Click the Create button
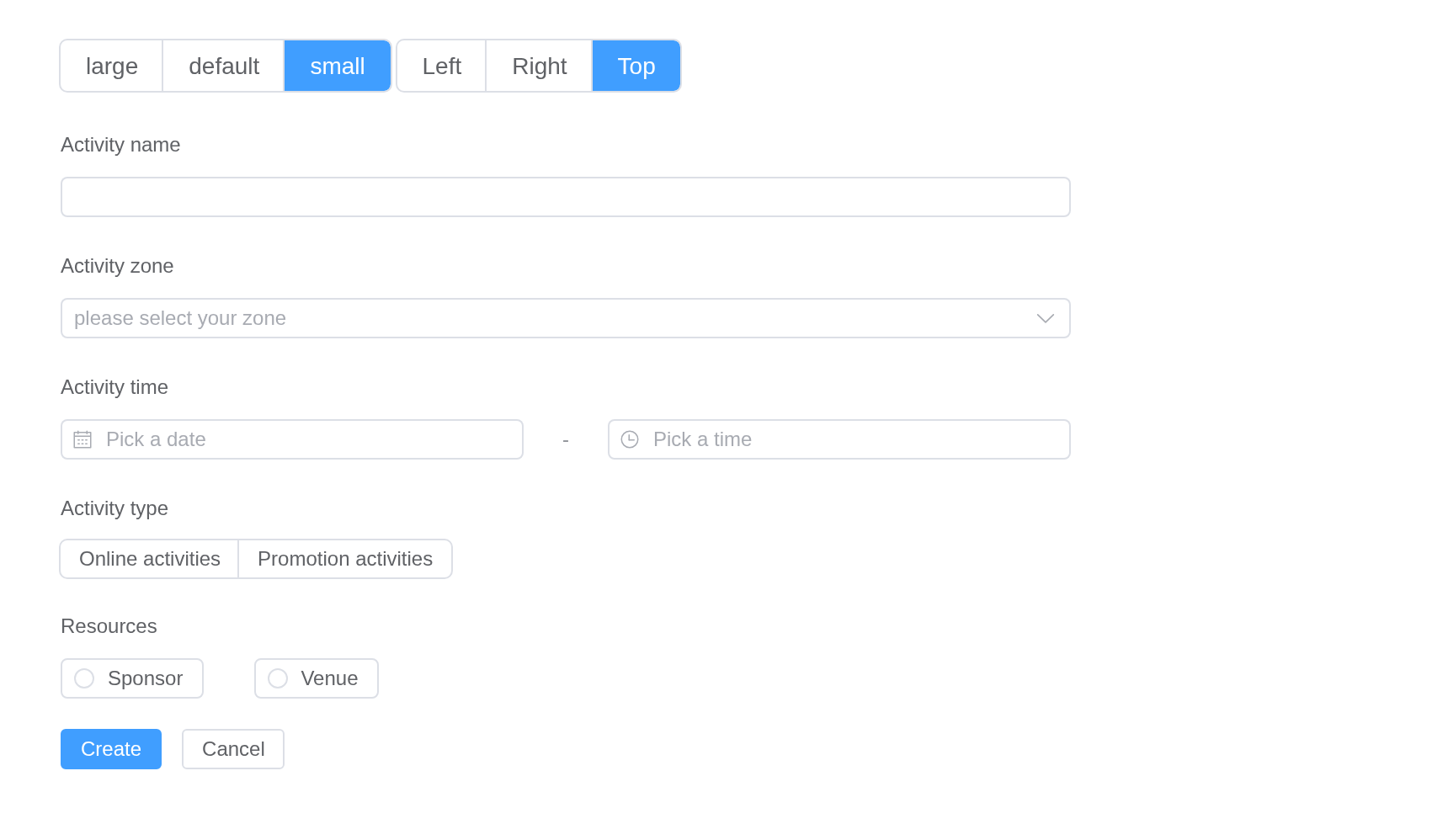1448x840 pixels. (x=111, y=749)
